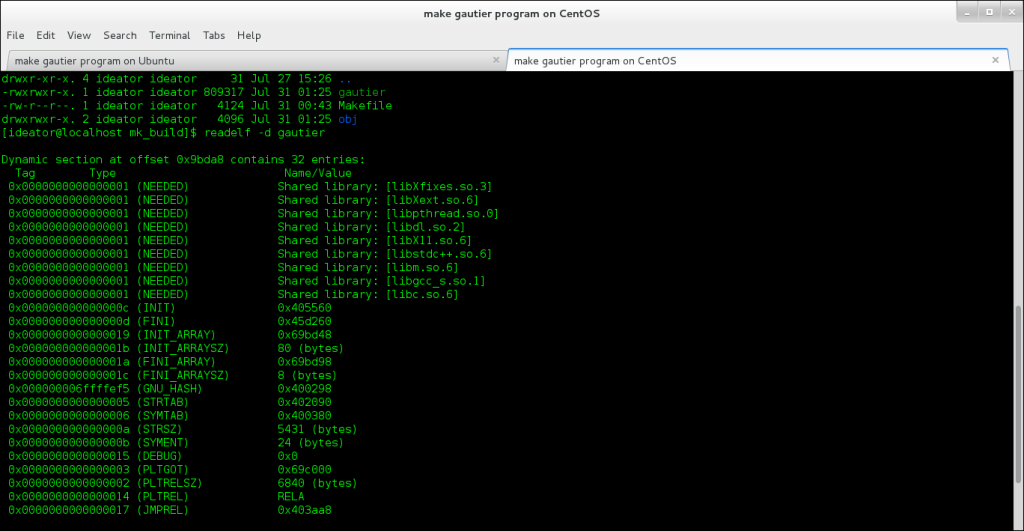Screen dimensions: 1024x531
Task: Click the libstdc++.so.6 library entry
Action: click(x=439, y=254)
